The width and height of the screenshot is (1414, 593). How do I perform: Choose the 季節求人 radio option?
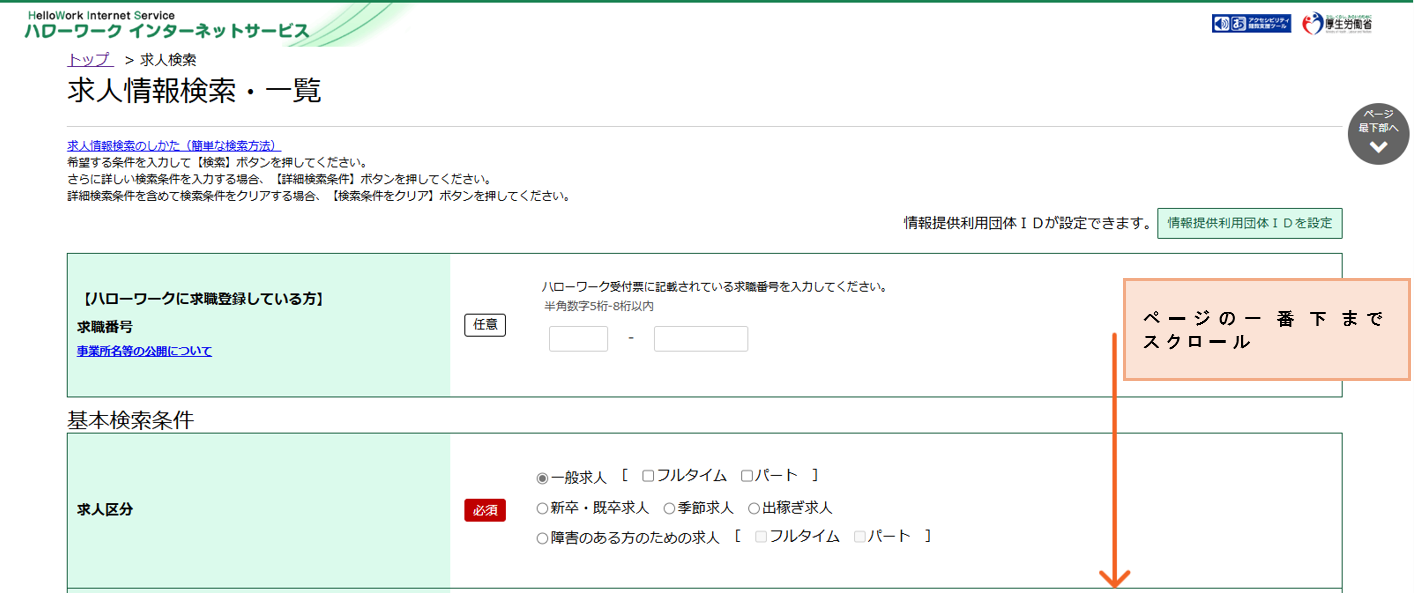[x=669, y=509]
